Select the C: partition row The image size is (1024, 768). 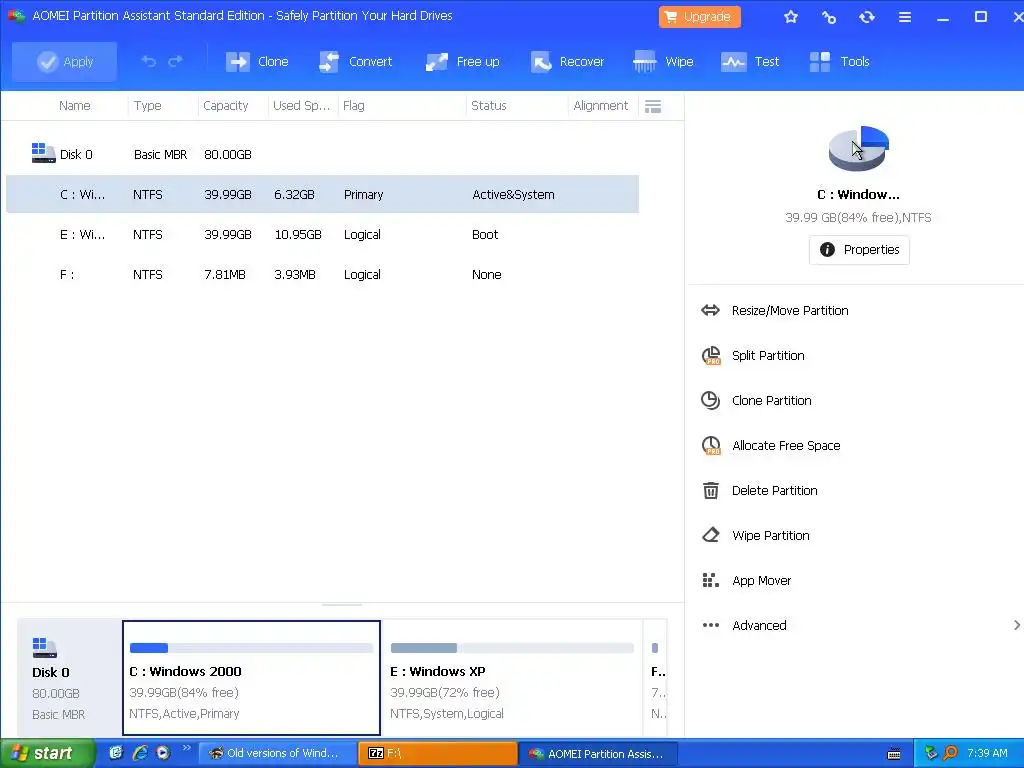click(x=322, y=194)
